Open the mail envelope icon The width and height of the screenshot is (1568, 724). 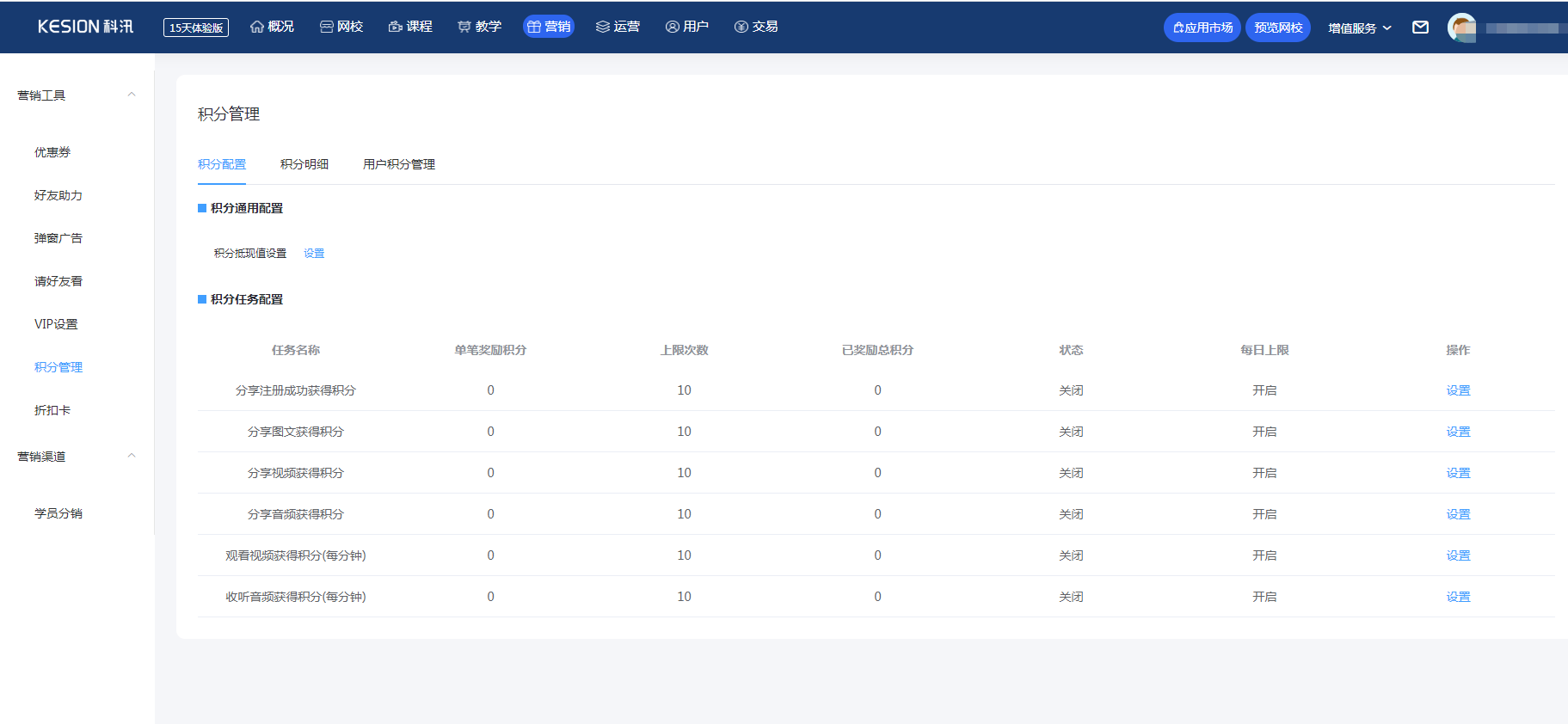coord(1420,28)
